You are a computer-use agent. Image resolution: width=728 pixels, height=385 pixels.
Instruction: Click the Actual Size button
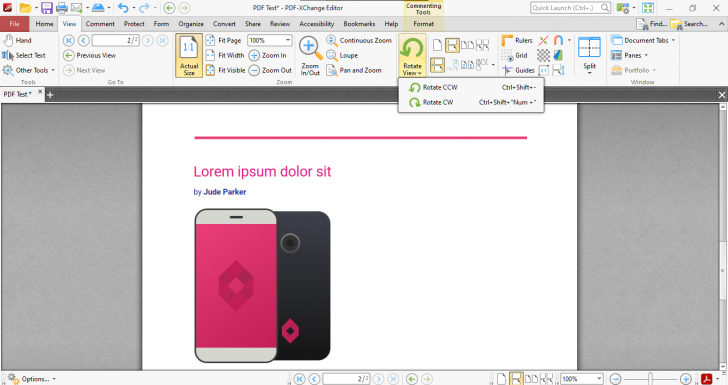pos(189,55)
